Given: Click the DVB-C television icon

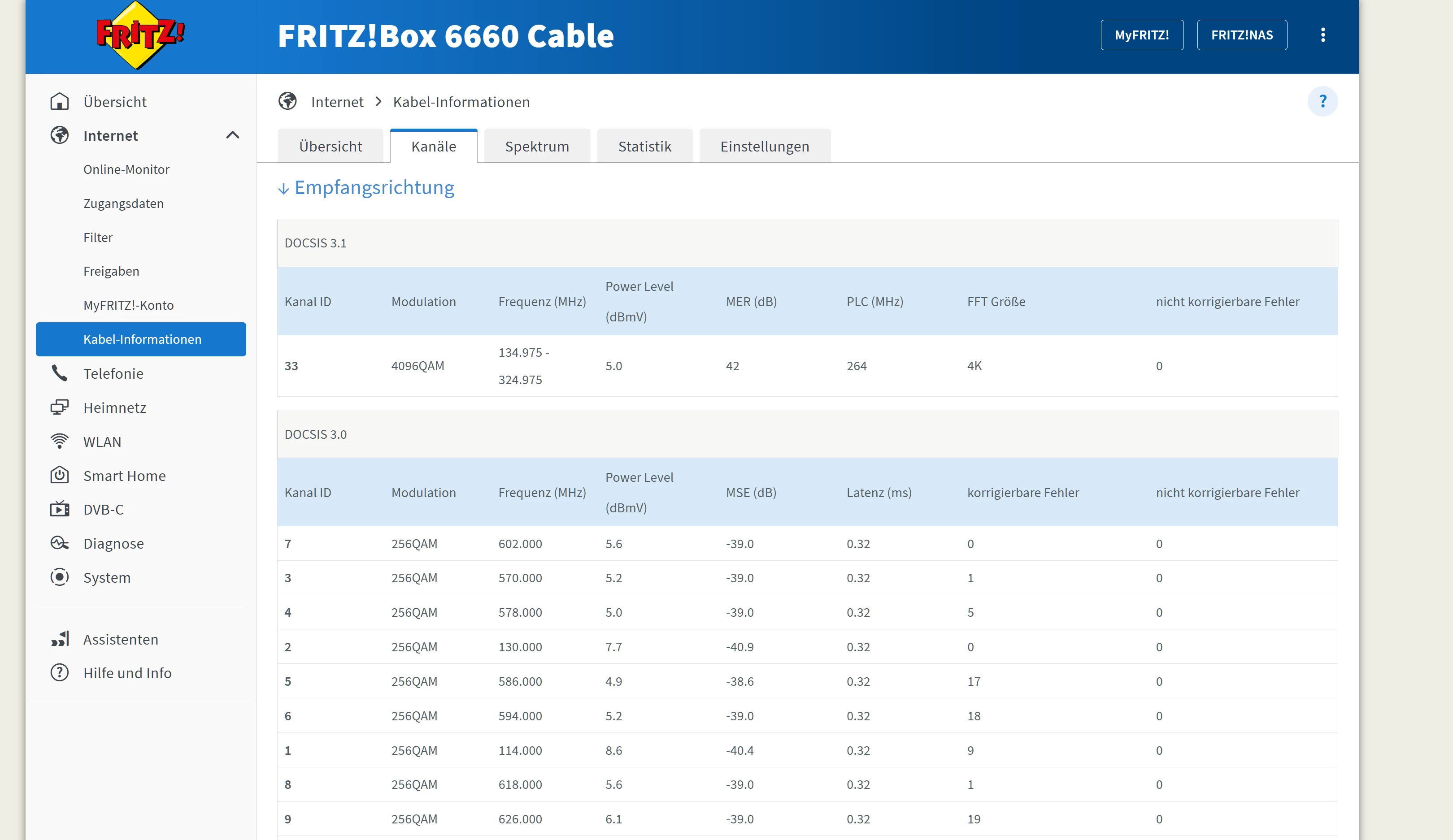Looking at the screenshot, I should pos(59,509).
